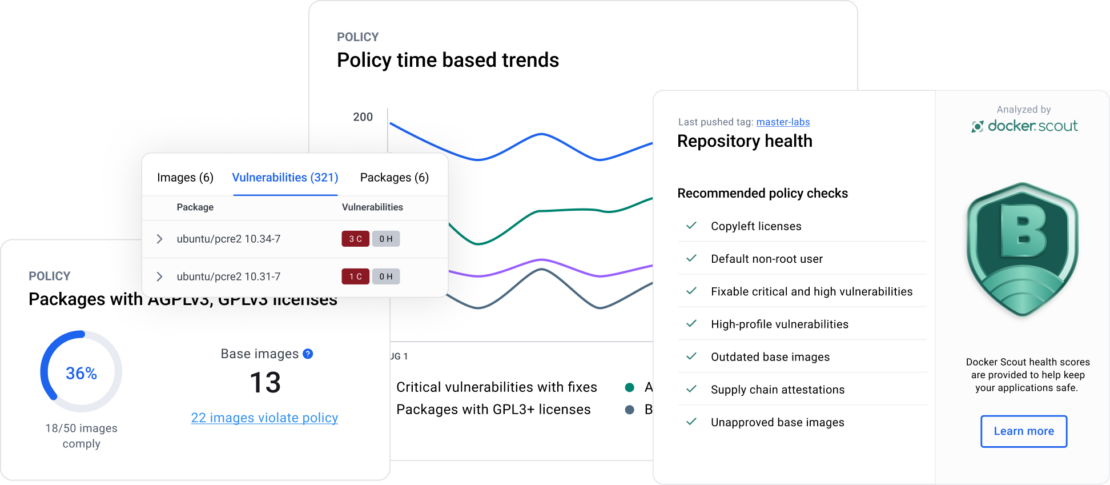Click the 0 H badge for pcre2 10.31-7
The width and height of the screenshot is (1110, 485).
tap(386, 276)
